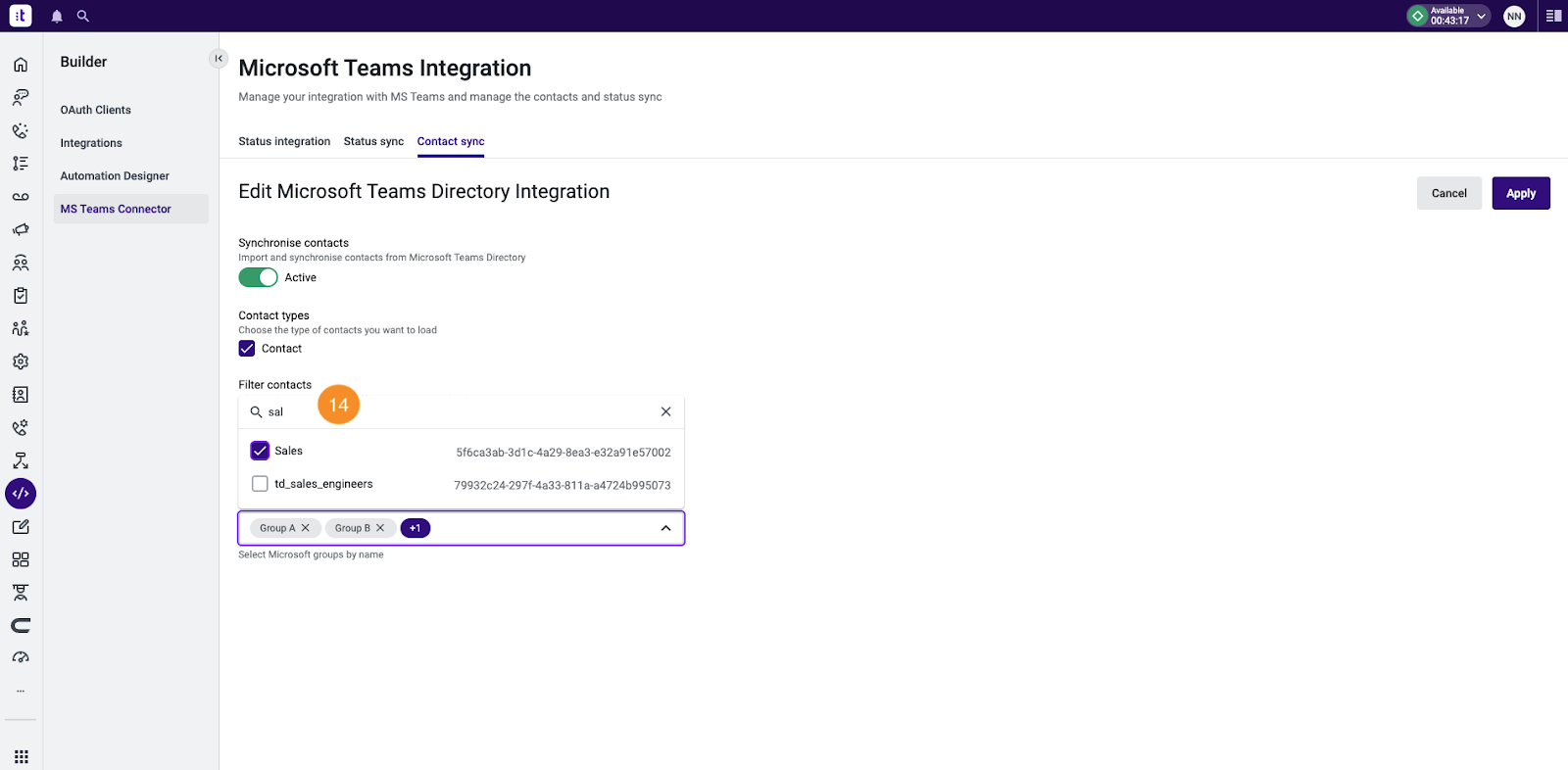This screenshot has width=1568, height=770.
Task: Click the Apply button
Action: [1521, 193]
